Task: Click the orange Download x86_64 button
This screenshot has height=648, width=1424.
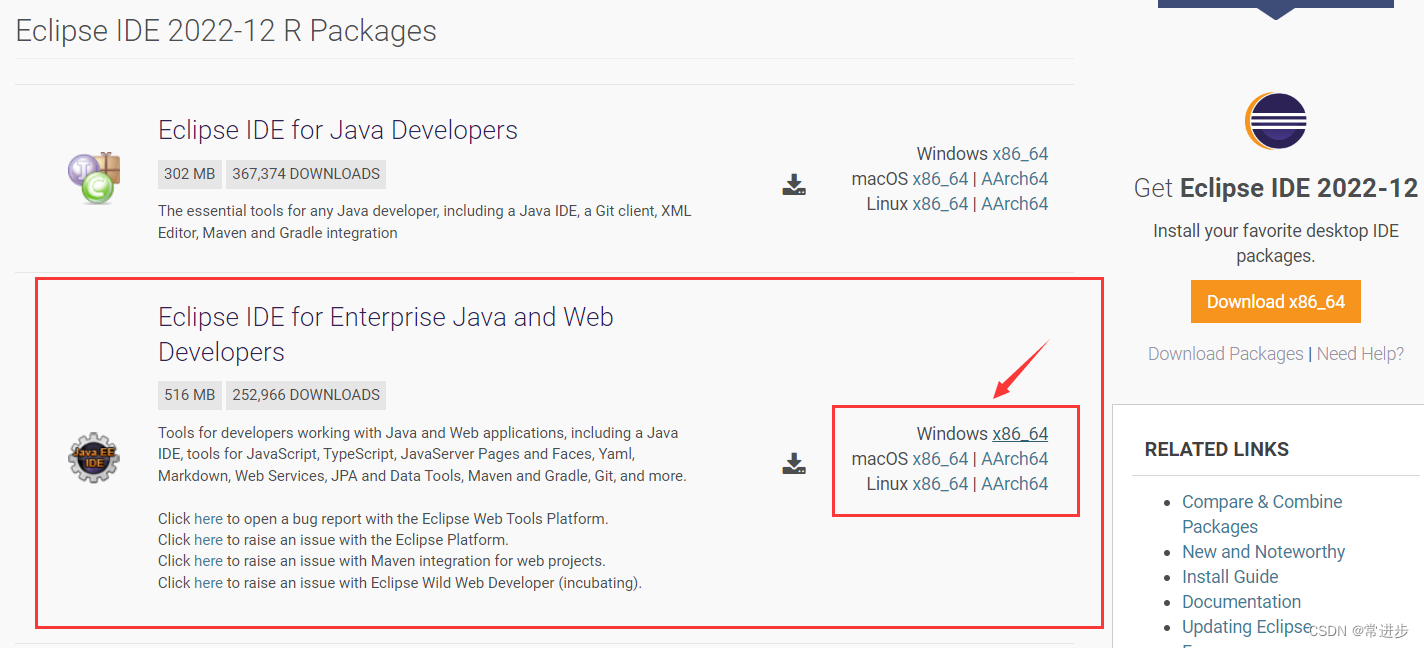Action: pyautogui.click(x=1276, y=302)
